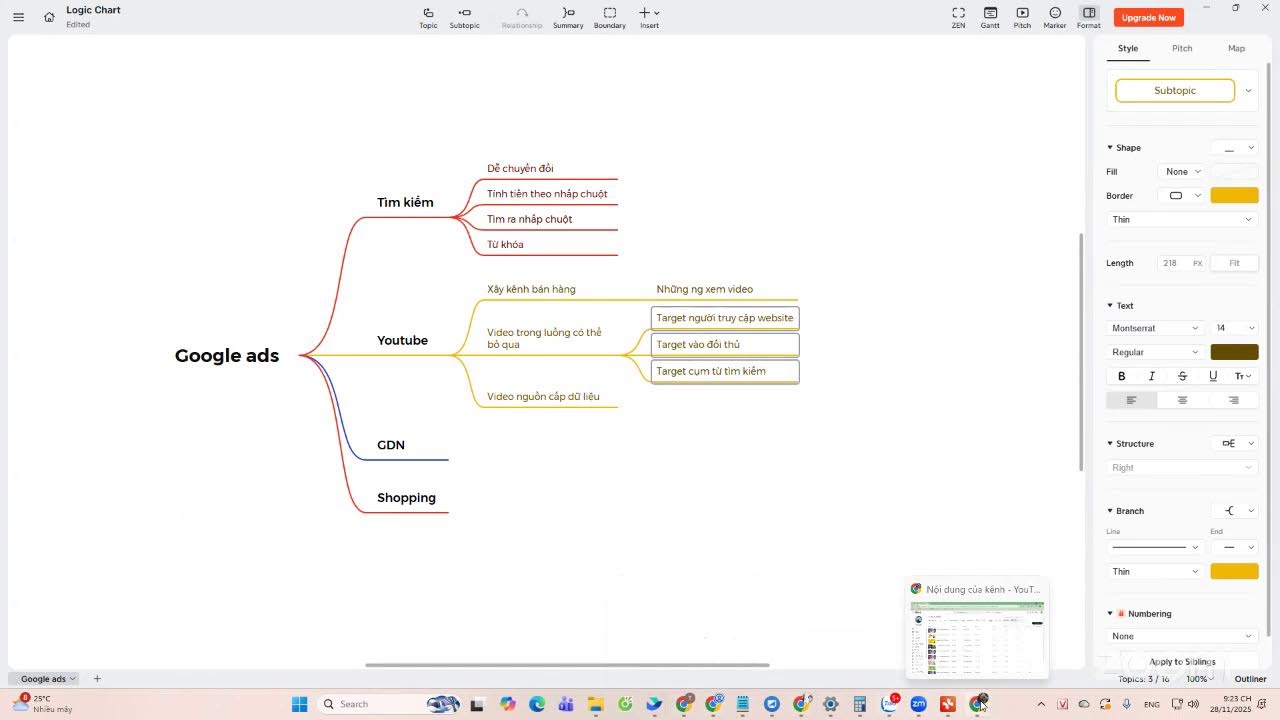Edit the Length value field
The image size is (1280, 720).
[x=1182, y=263]
